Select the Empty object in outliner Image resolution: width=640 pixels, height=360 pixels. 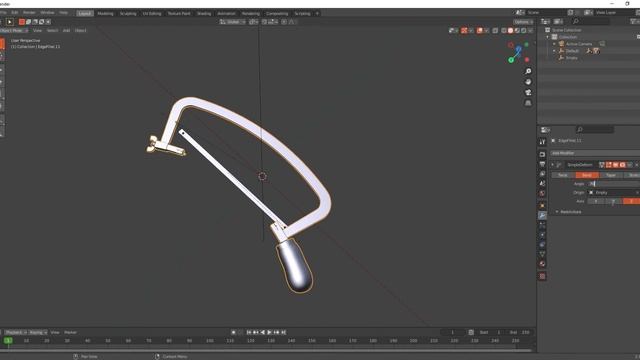click(571, 58)
